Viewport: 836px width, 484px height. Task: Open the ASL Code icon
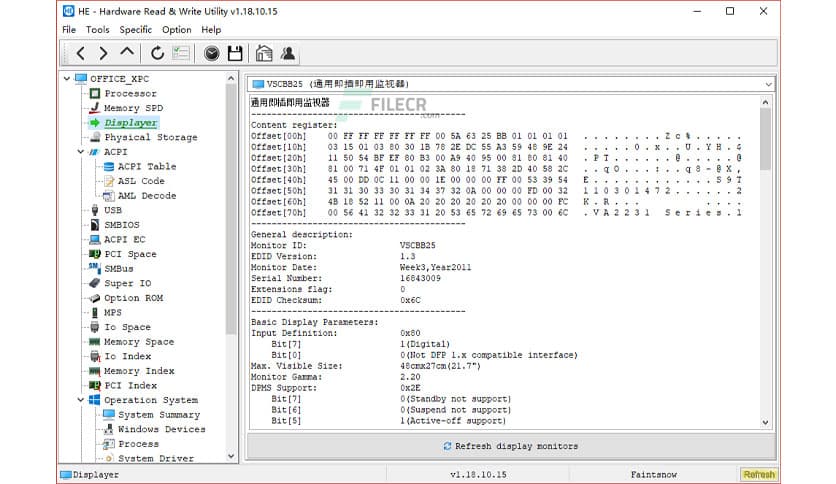(109, 181)
